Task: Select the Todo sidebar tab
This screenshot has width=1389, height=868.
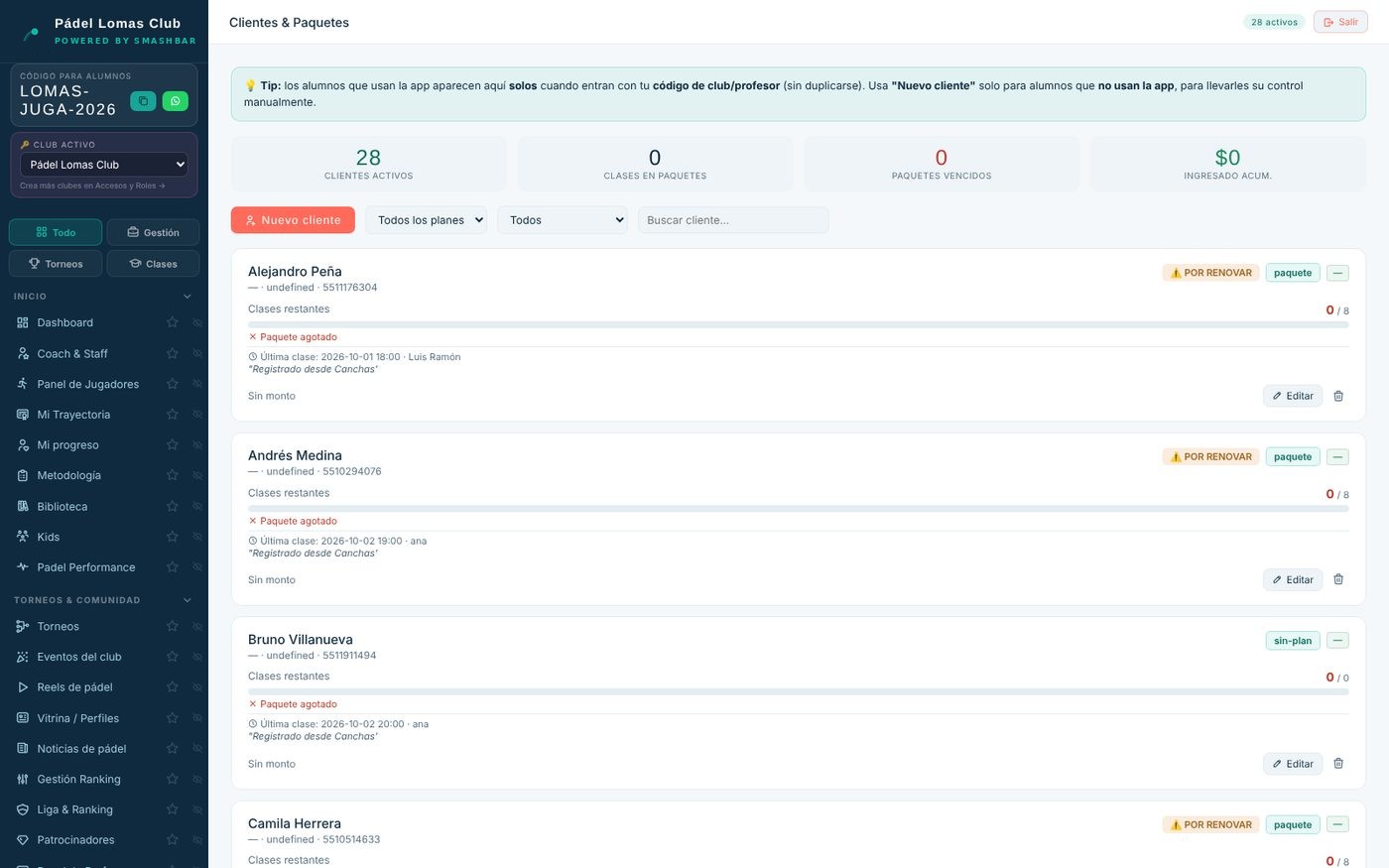Action: 56,232
